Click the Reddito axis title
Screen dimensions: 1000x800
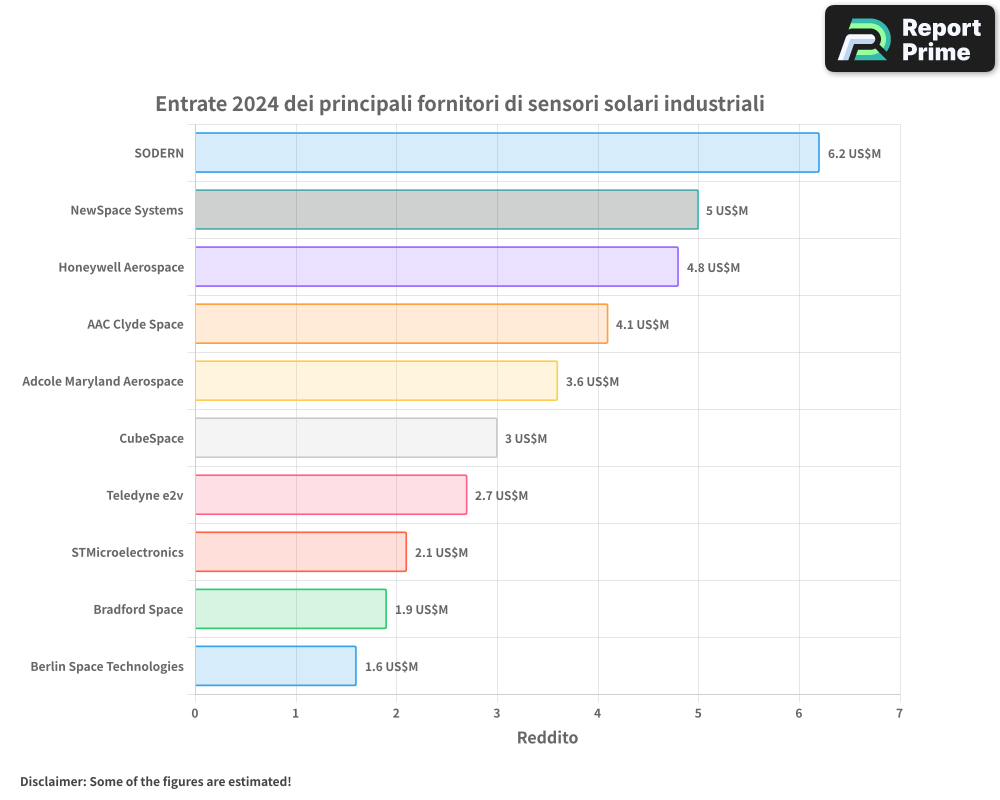[547, 737]
